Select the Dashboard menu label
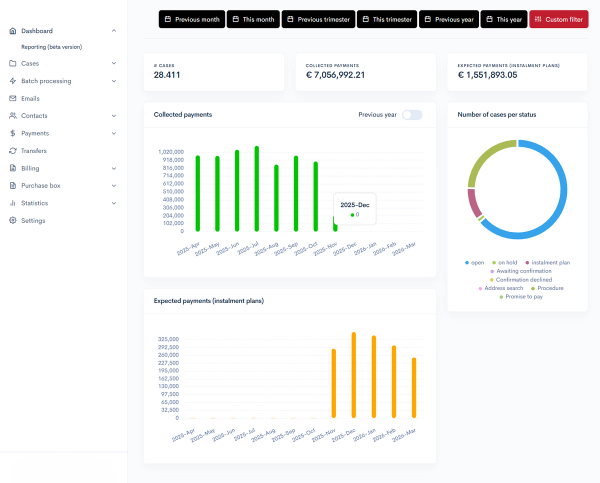The height and width of the screenshot is (483, 600). pos(37,31)
